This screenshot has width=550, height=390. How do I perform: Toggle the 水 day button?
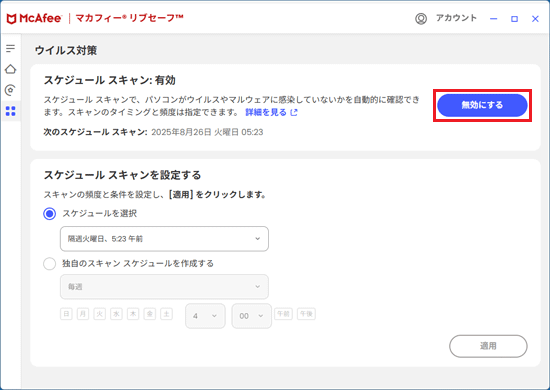pyautogui.click(x=116, y=314)
